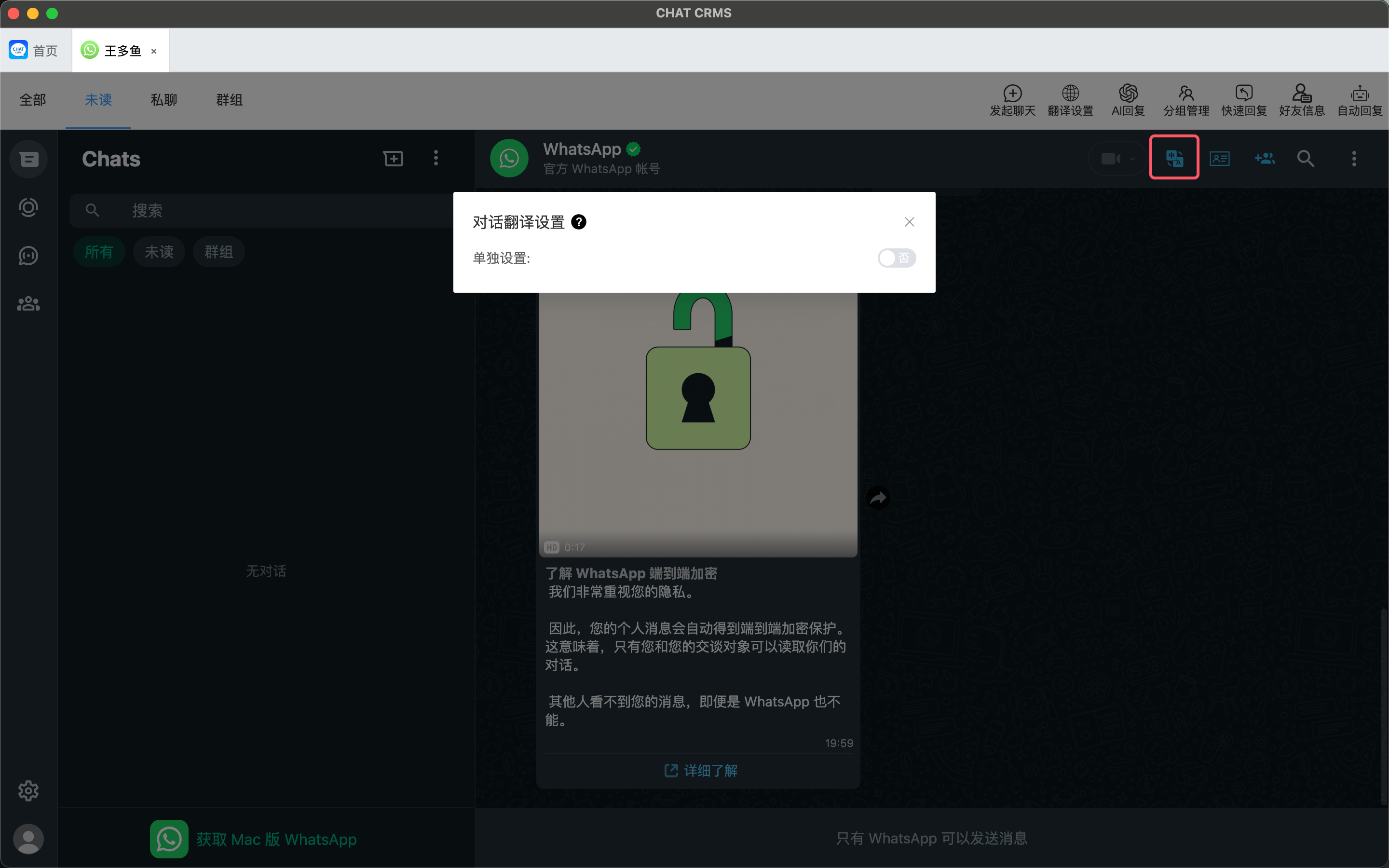Click the 群组 chat filter chip
The width and height of the screenshot is (1389, 868).
tap(218, 252)
